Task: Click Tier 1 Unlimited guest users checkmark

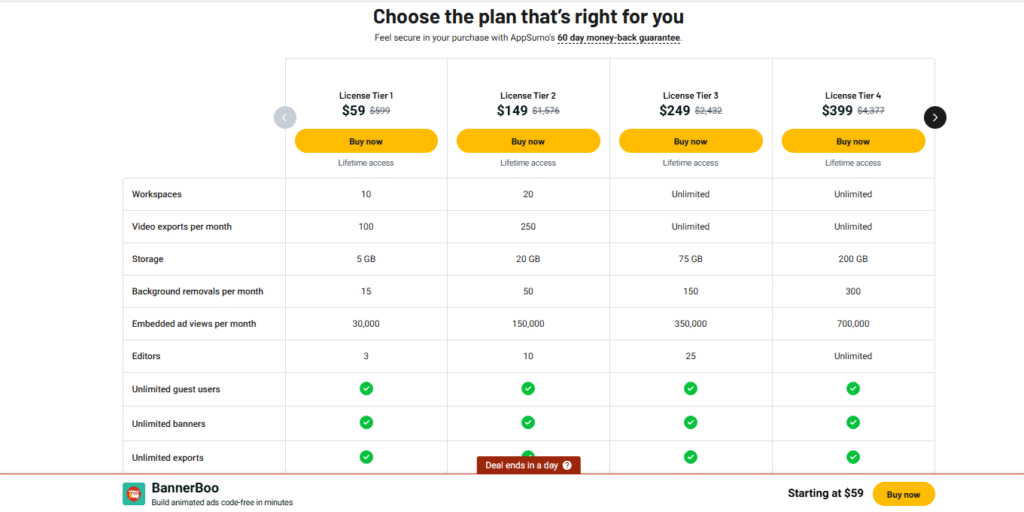Action: (x=366, y=389)
